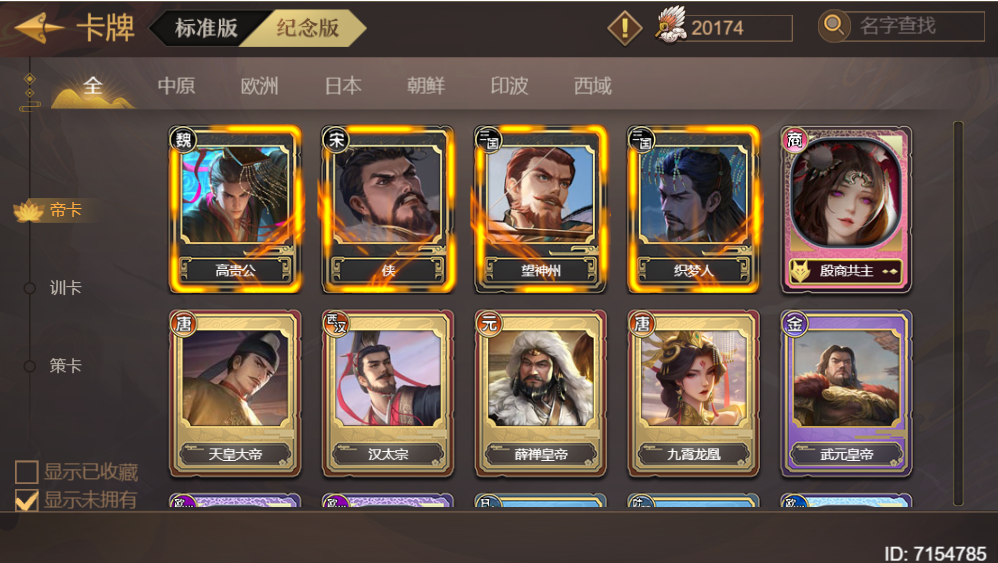Viewport: 998px width, 563px height.
Task: Select the lotus icon next to 帝卡
Action: [27, 211]
